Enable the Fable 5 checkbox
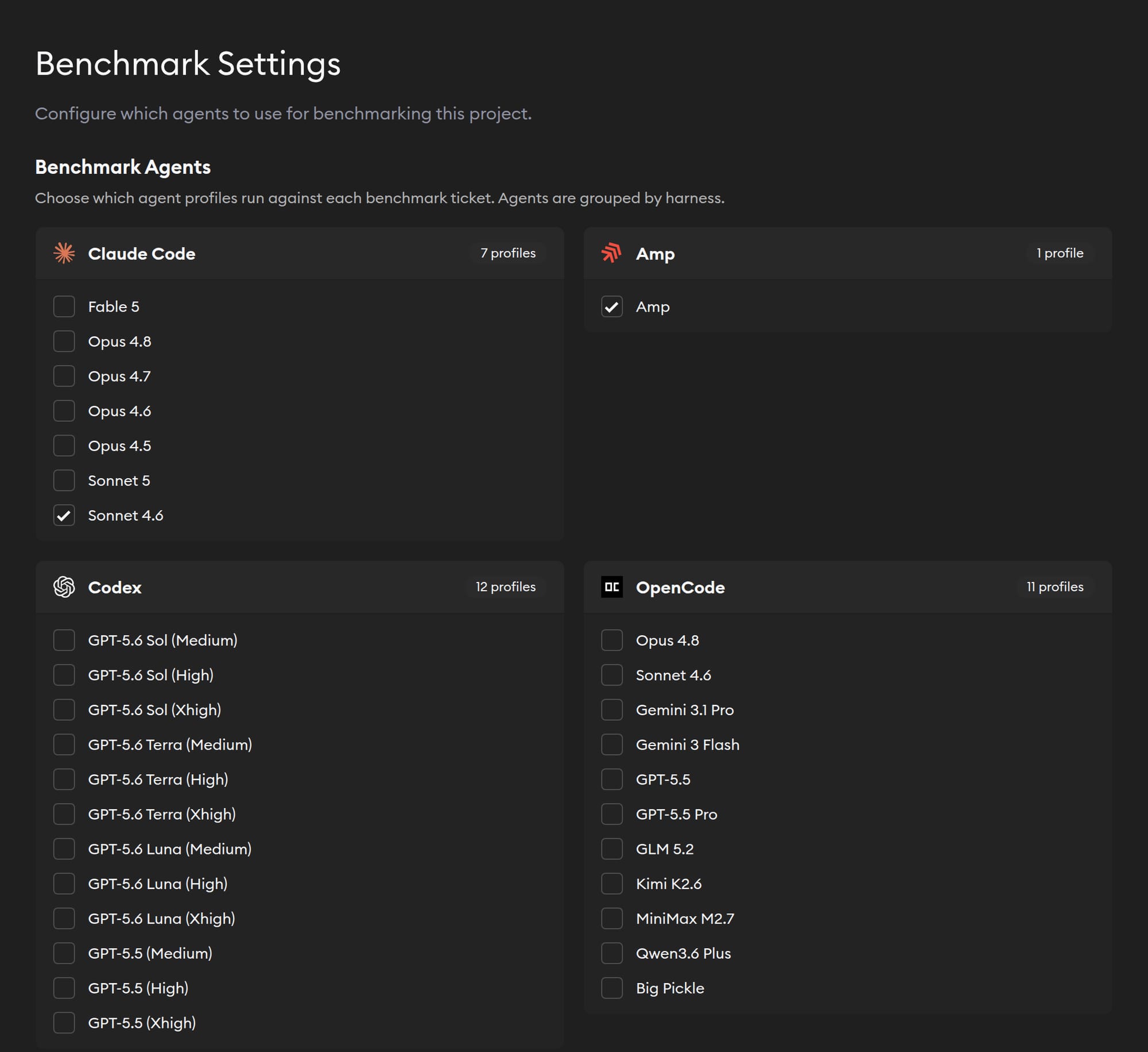1148x1052 pixels. tap(64, 306)
